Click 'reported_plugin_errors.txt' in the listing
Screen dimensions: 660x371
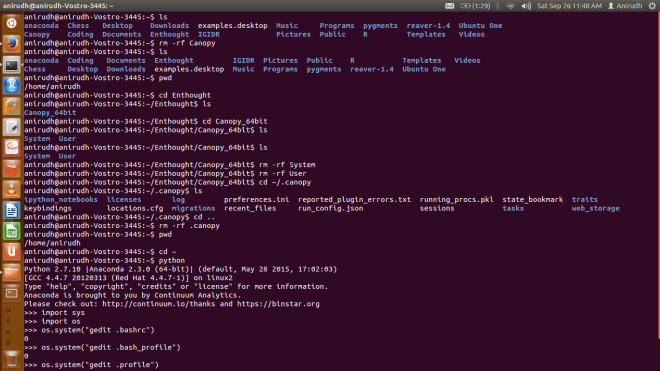(x=354, y=200)
